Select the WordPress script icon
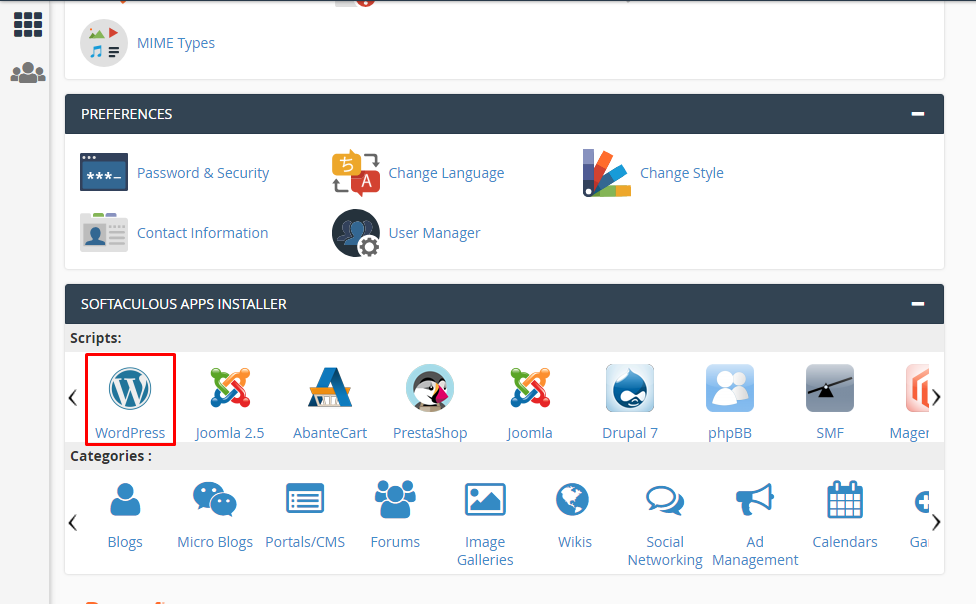976x604 pixels. pyautogui.click(x=130, y=389)
